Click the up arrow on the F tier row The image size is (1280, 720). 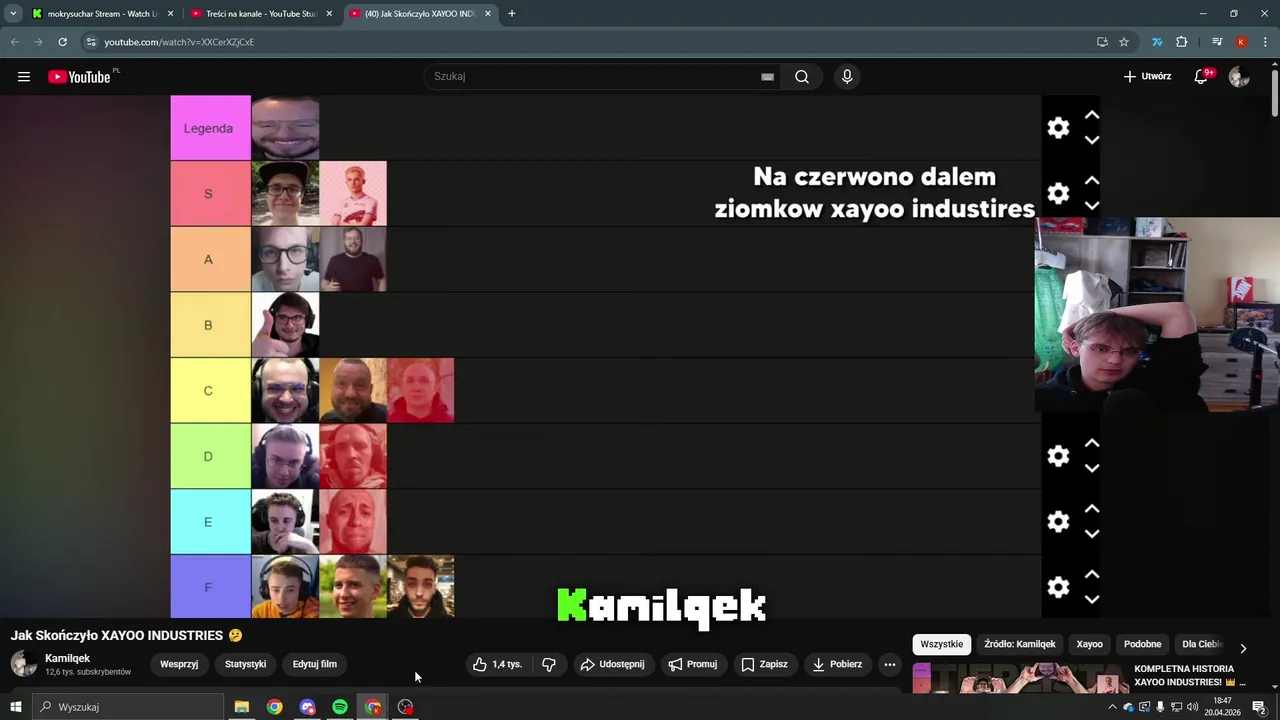pyautogui.click(x=1092, y=575)
